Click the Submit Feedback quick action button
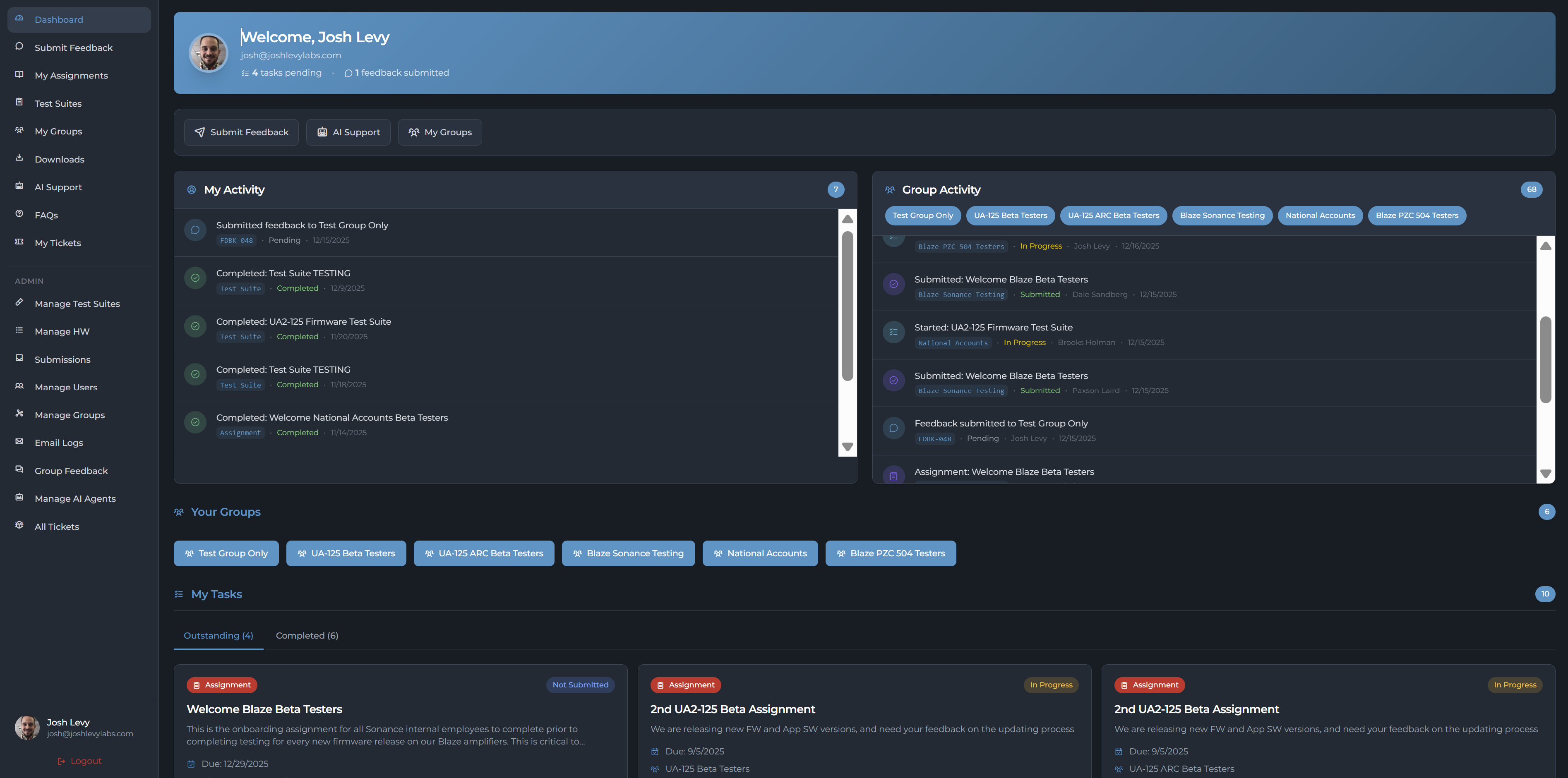This screenshot has width=1568, height=778. [x=241, y=132]
